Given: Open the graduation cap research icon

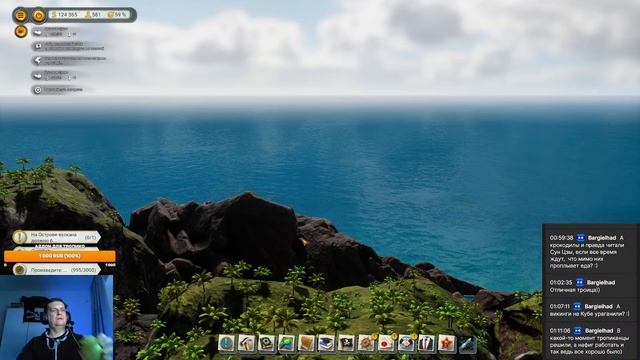Looking at the screenshot, I should pos(327,343).
